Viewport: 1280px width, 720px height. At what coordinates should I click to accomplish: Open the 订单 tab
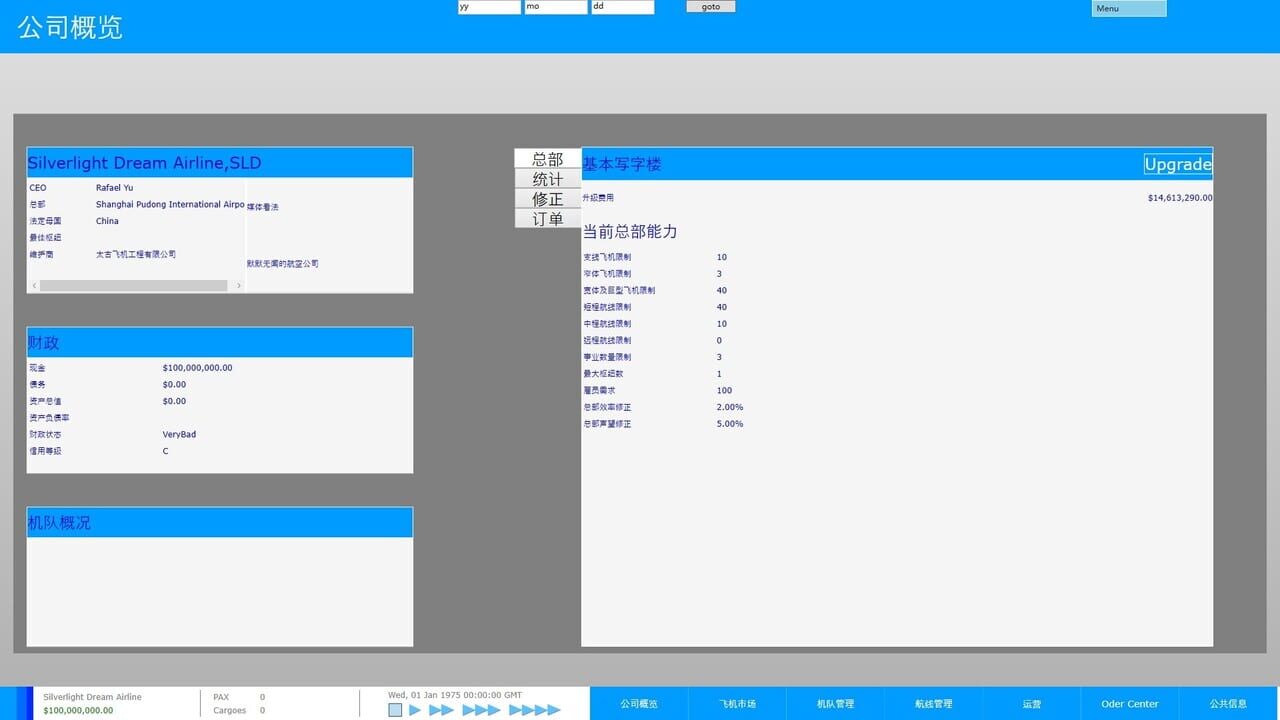point(547,219)
